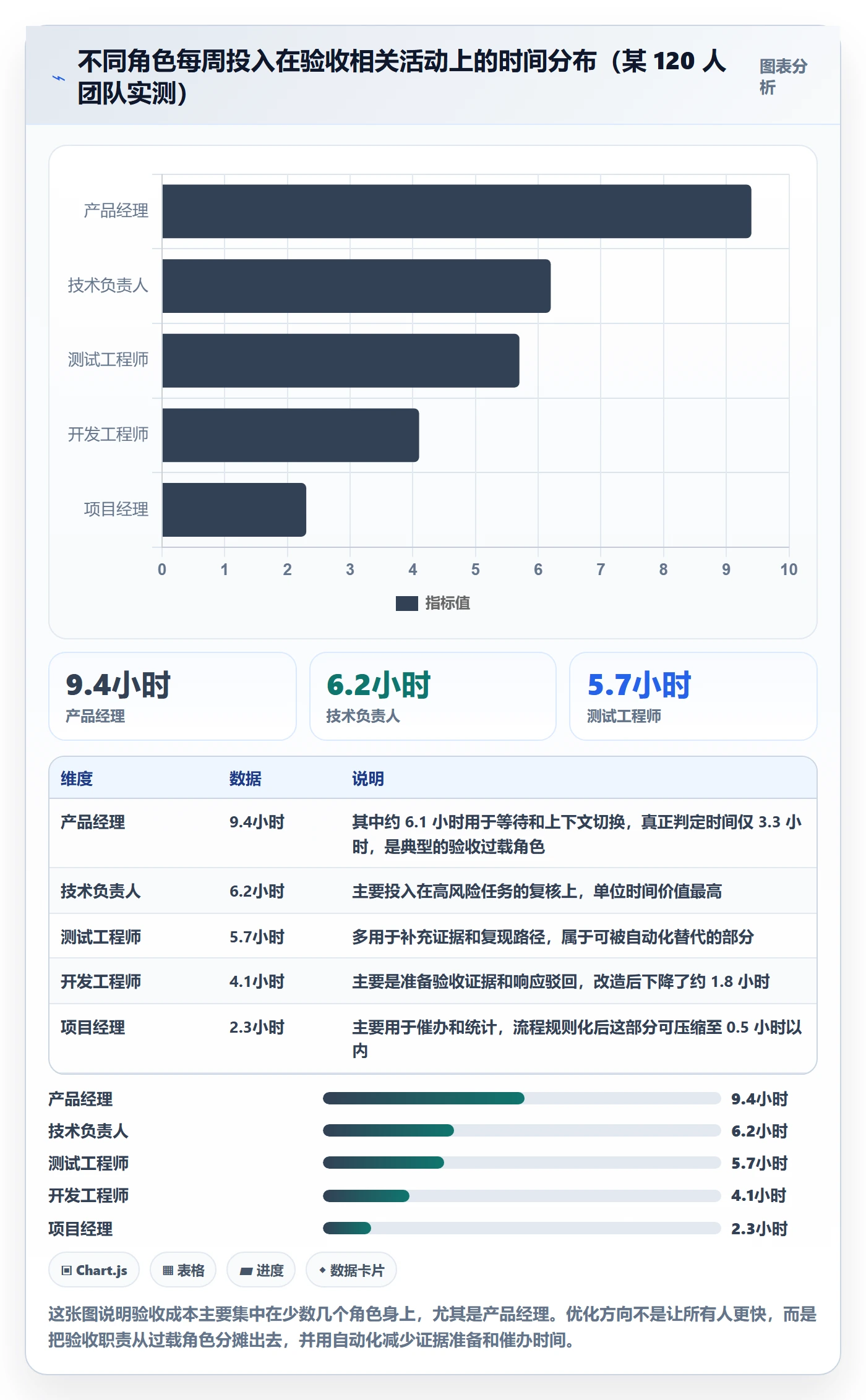This screenshot has width=866, height=1400.
Task: Select the 进度 chip
Action: point(261,1270)
